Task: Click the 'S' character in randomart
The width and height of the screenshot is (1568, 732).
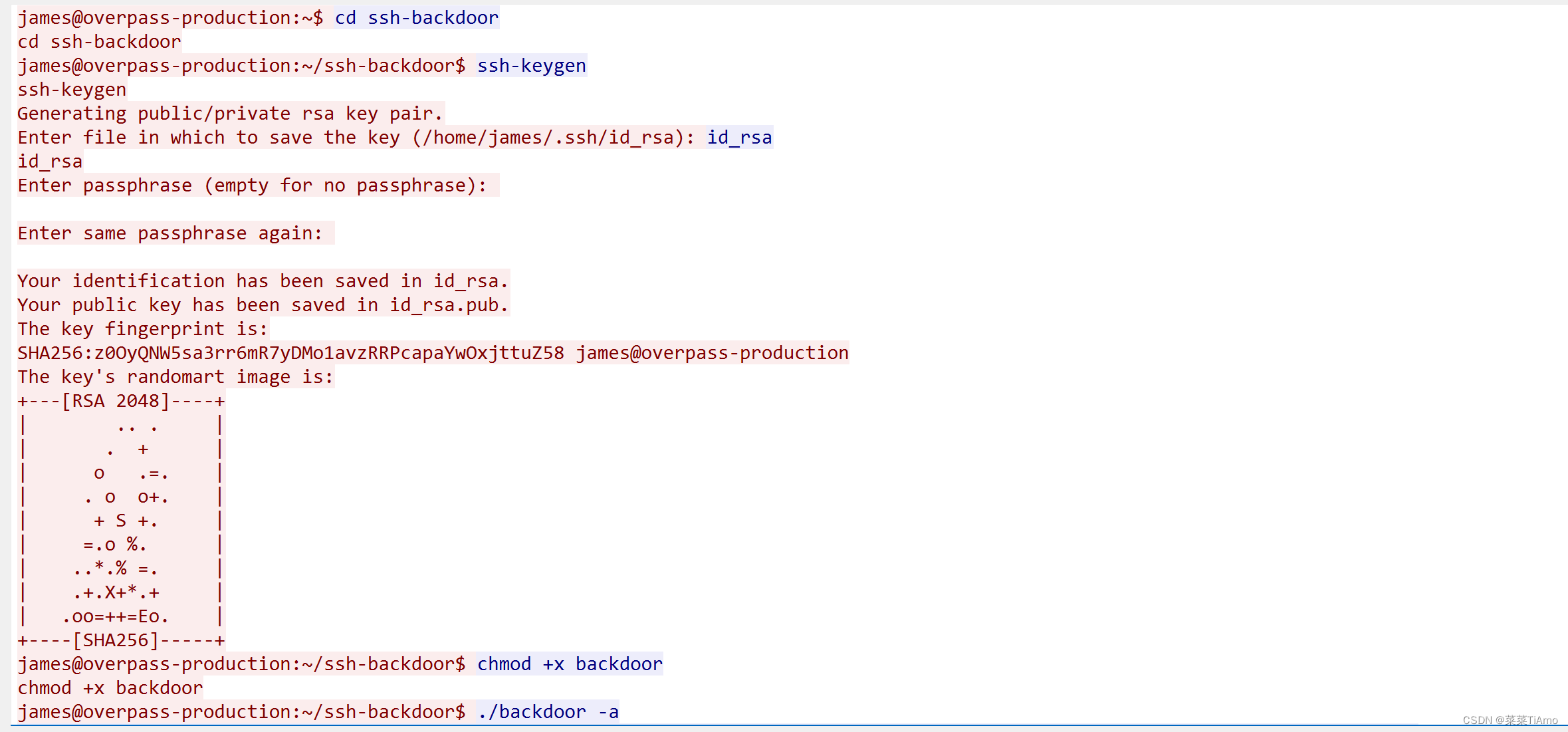Action: (x=121, y=521)
